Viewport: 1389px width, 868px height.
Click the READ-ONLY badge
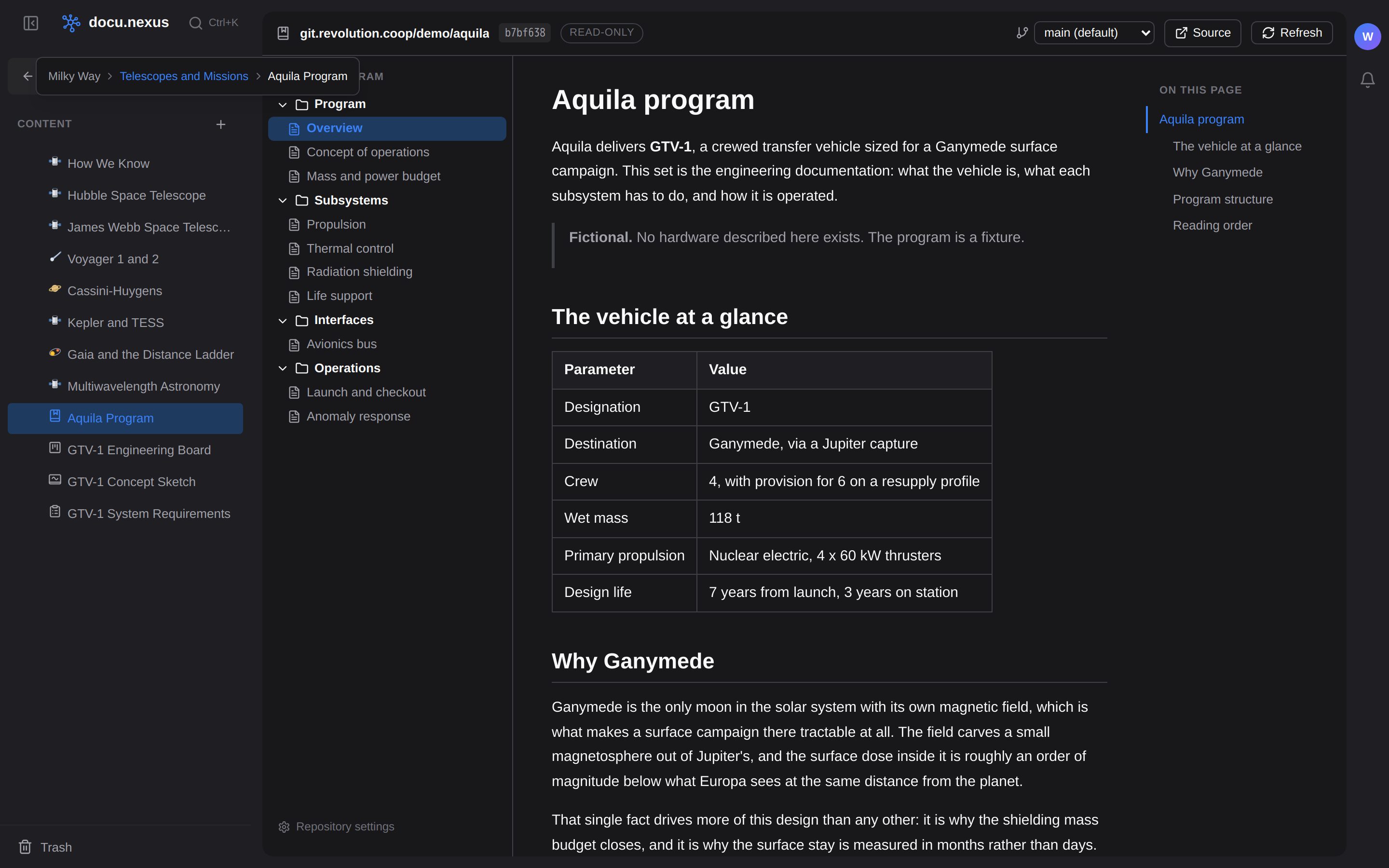pos(601,33)
